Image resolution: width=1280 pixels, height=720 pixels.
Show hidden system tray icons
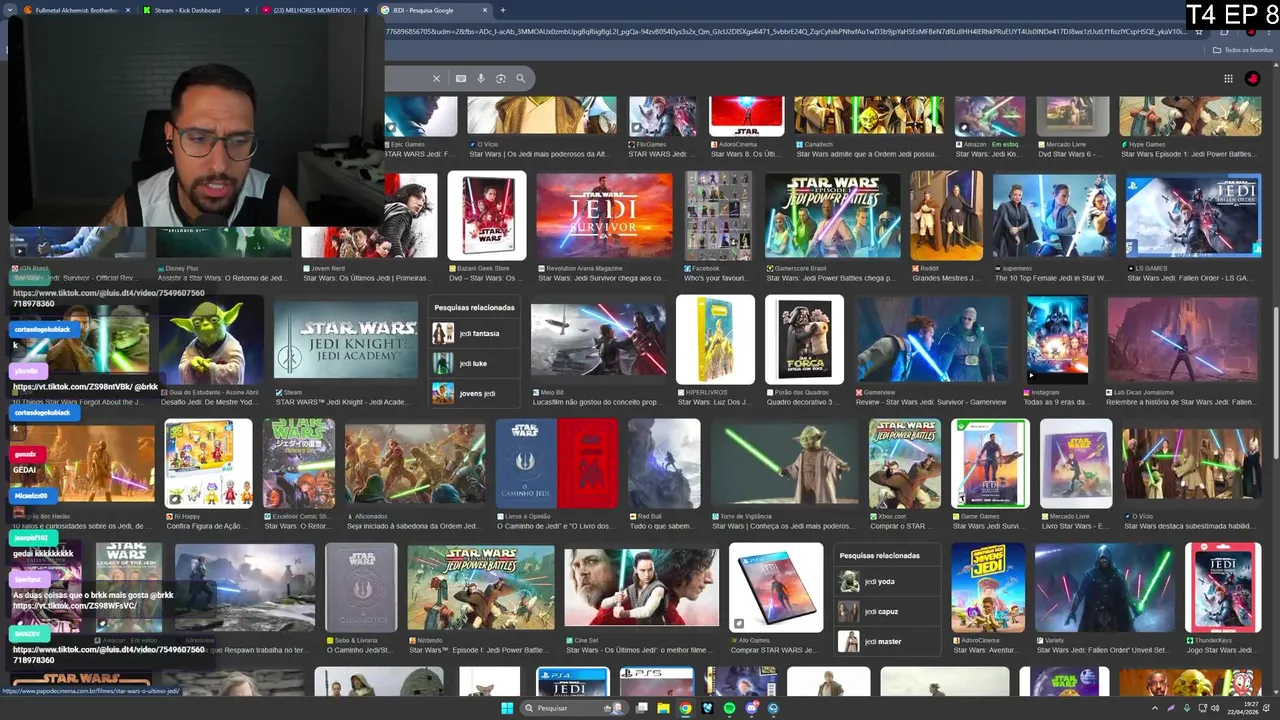coord(1156,708)
